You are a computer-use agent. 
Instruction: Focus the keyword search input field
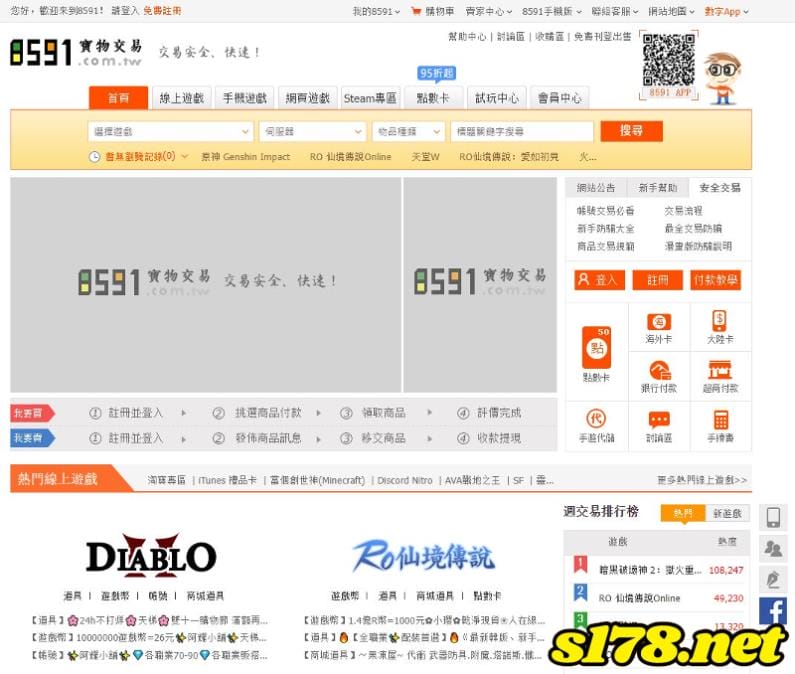[x=522, y=131]
